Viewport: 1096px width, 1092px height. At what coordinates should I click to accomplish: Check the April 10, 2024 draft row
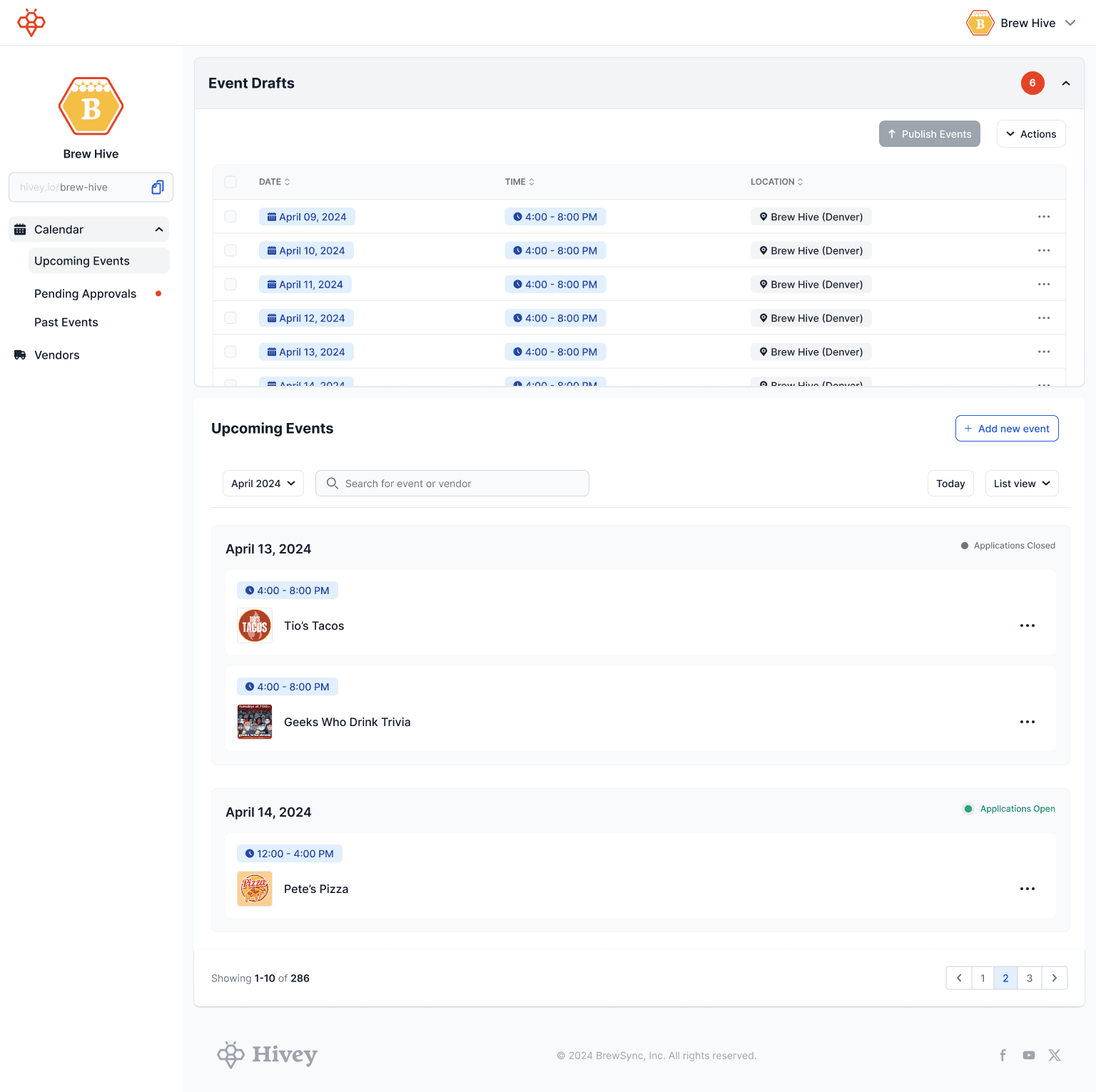(230, 250)
